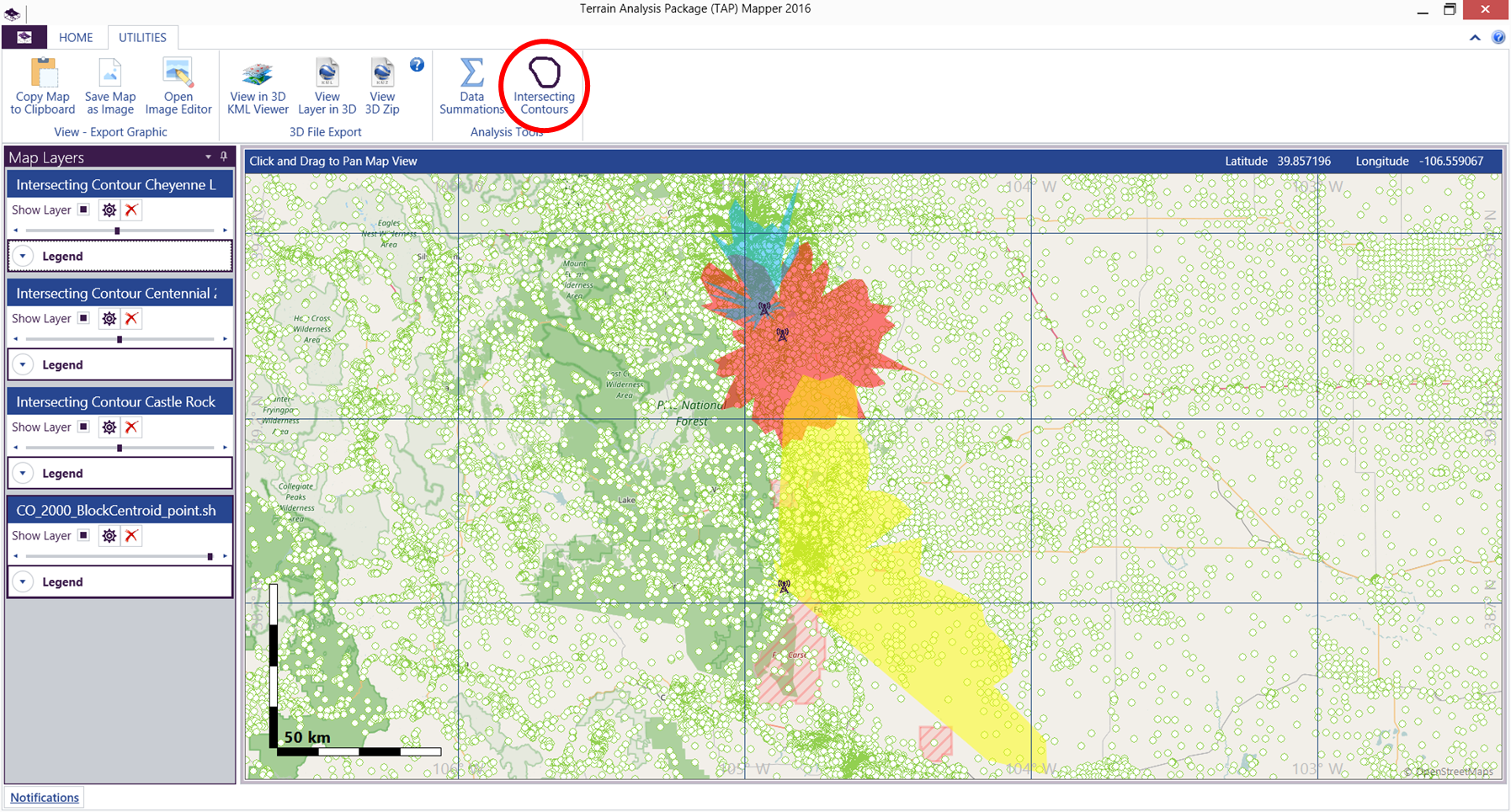
Task: Toggle Show Layer for Centennial contour
Action: pyautogui.click(x=83, y=318)
